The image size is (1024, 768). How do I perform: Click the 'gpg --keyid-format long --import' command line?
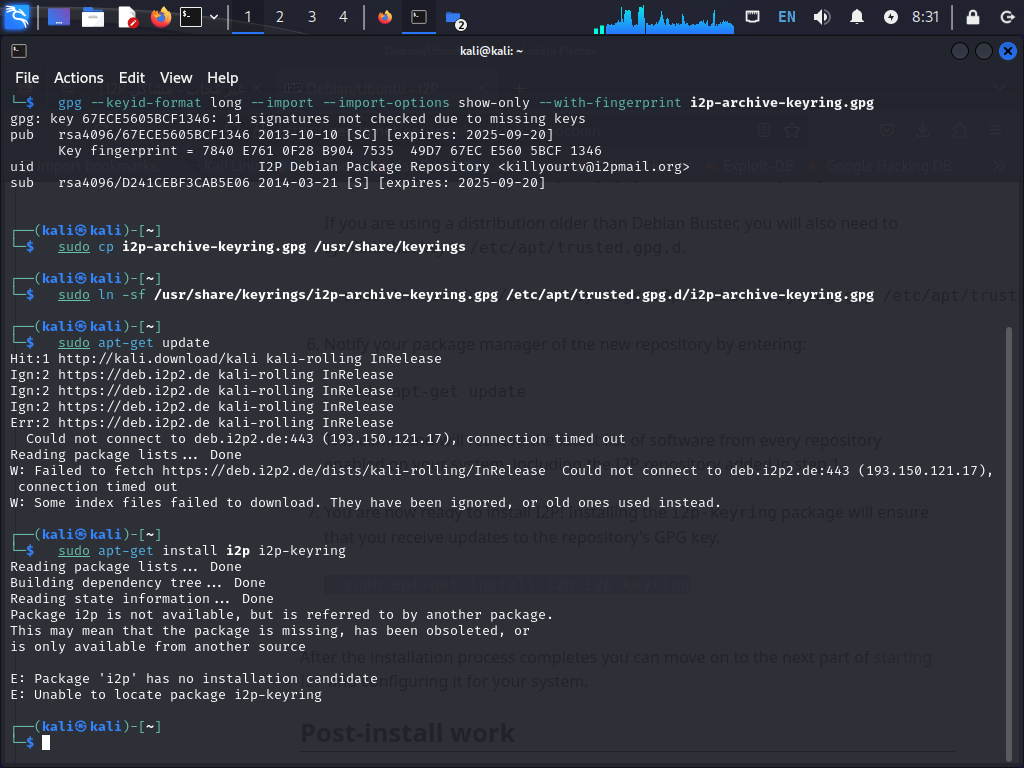pyautogui.click(x=466, y=103)
